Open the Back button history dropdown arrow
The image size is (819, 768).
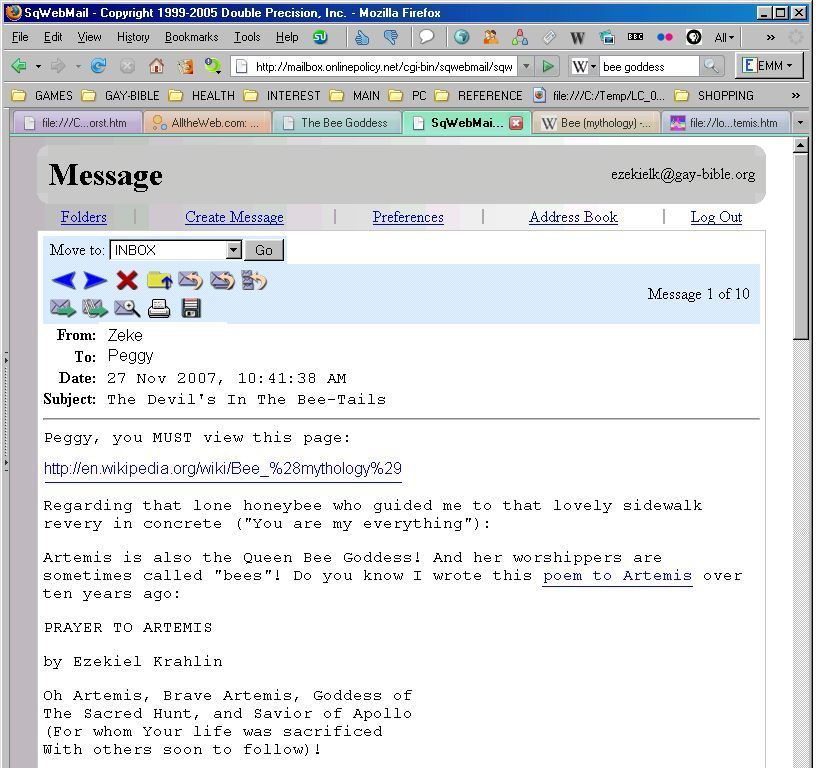pyautogui.click(x=38, y=66)
